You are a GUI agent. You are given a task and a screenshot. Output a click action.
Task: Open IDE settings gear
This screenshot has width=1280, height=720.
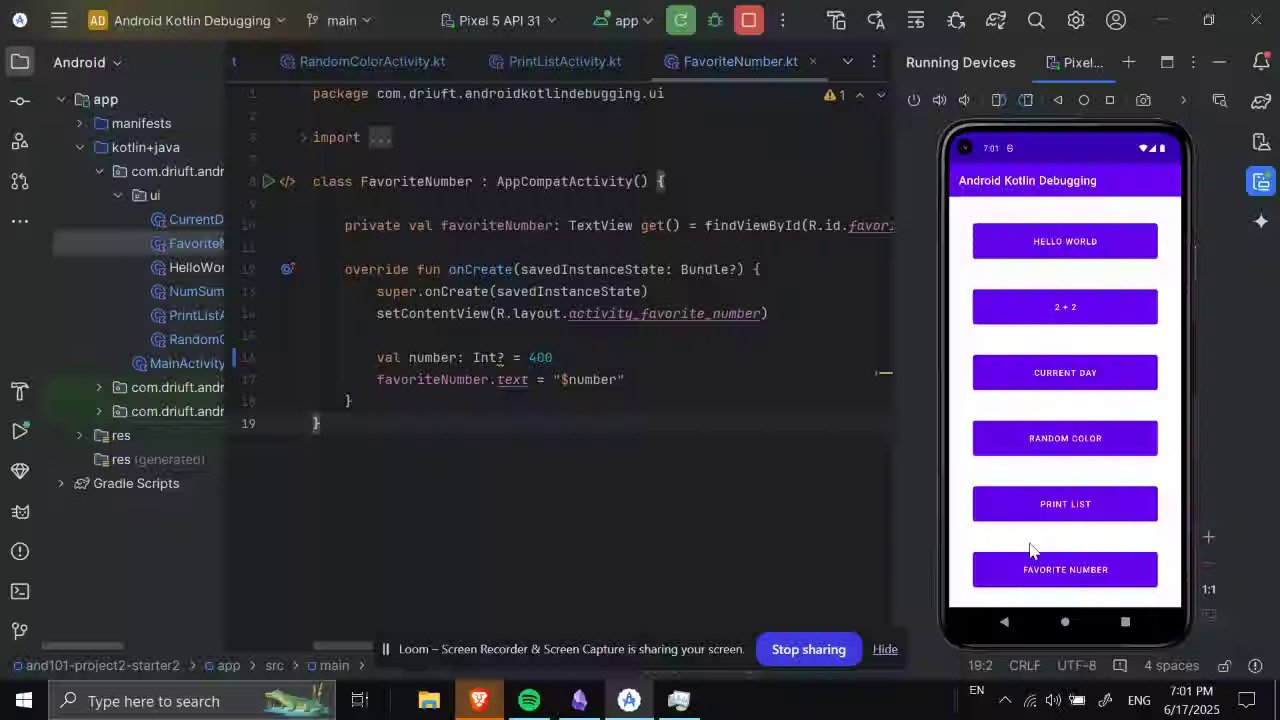[x=1076, y=20]
